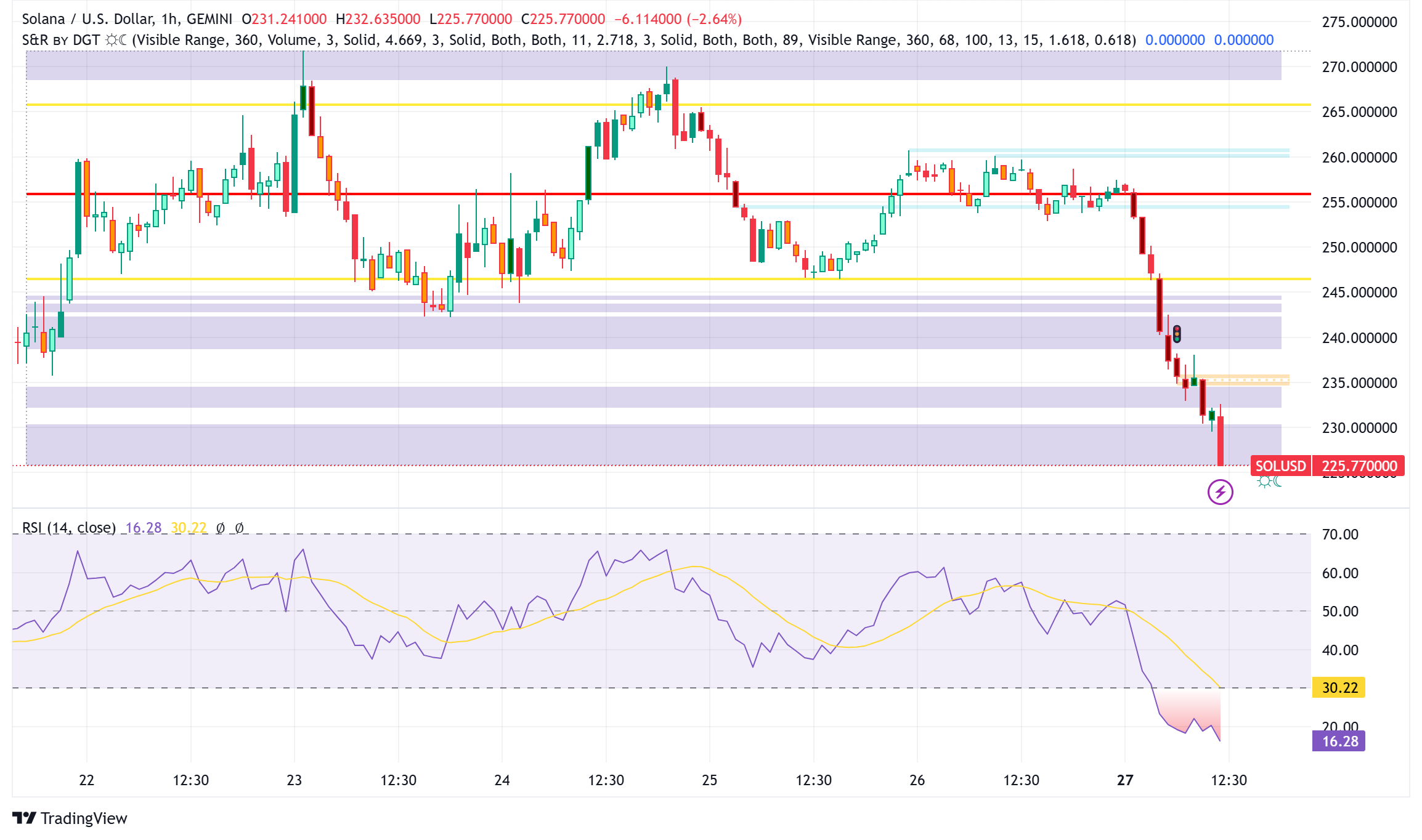
Task: Click the TradingView logo
Action: tap(70, 818)
